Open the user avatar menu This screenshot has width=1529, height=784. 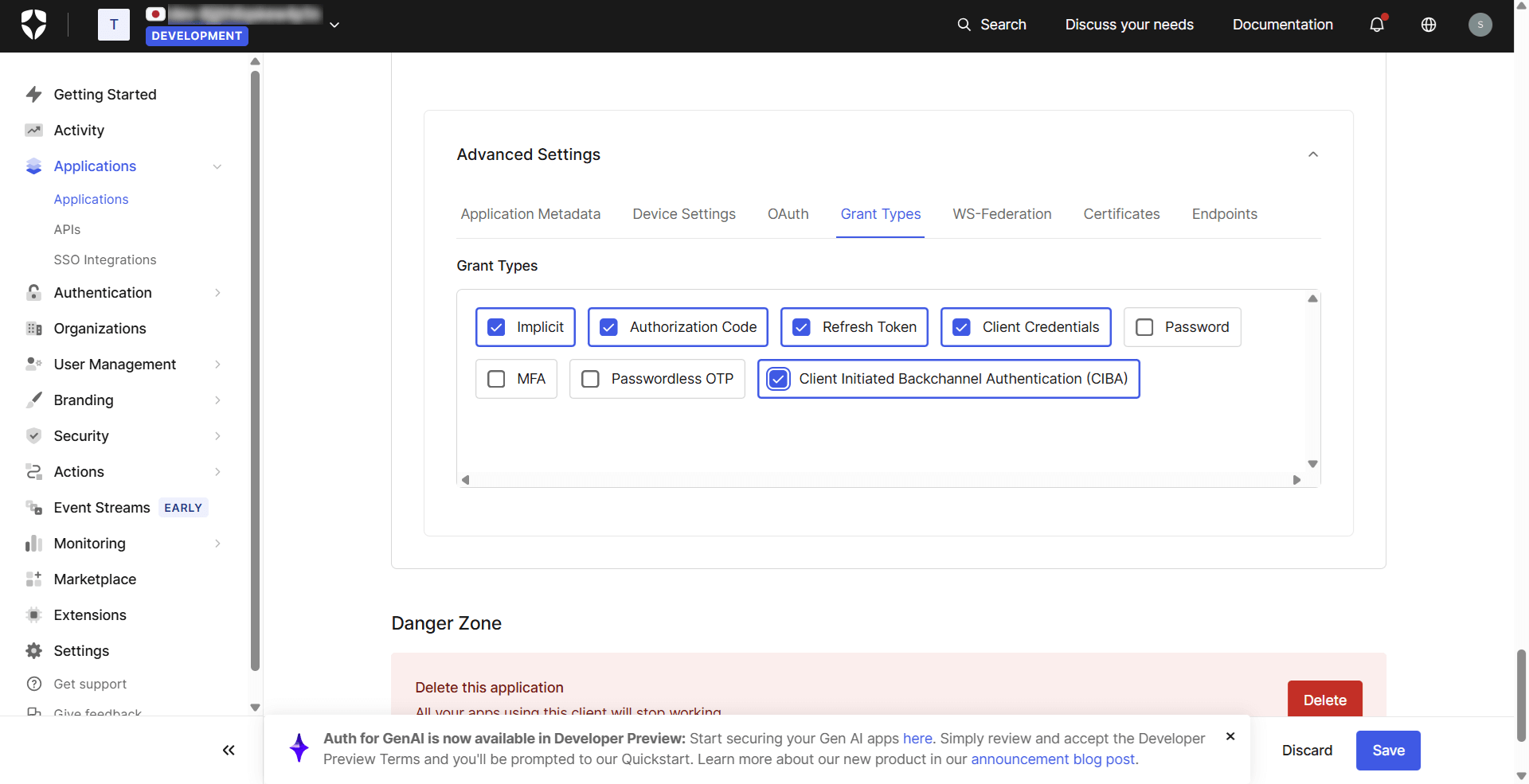click(x=1480, y=25)
